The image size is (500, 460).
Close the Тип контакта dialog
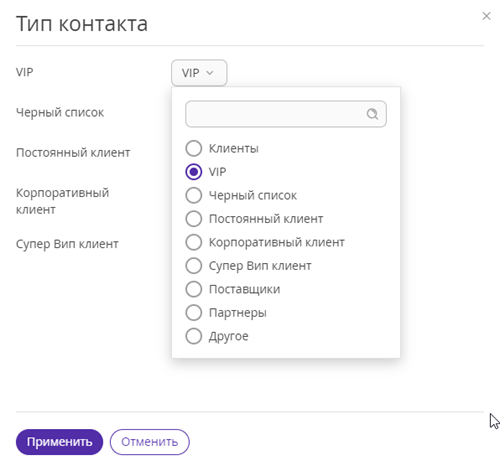click(x=486, y=16)
